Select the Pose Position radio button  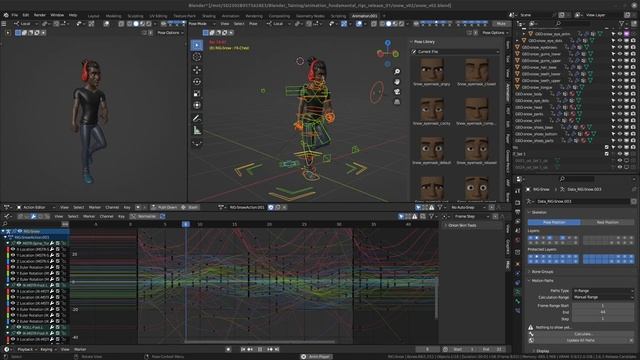pos(554,222)
